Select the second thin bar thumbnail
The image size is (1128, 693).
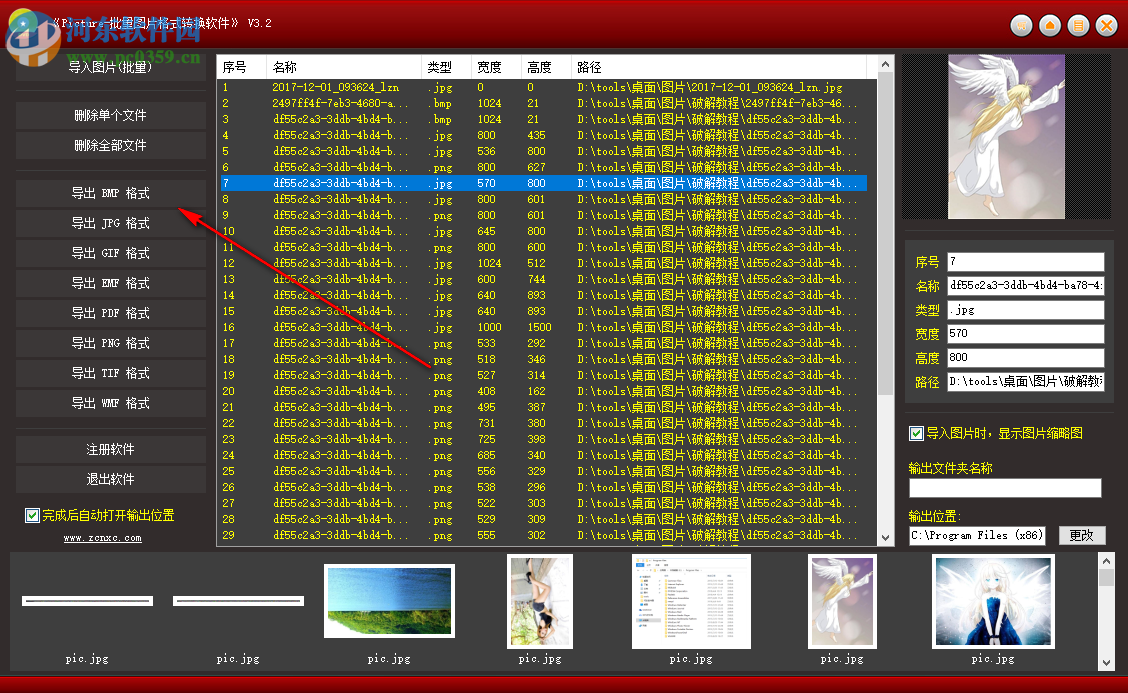pos(238,601)
